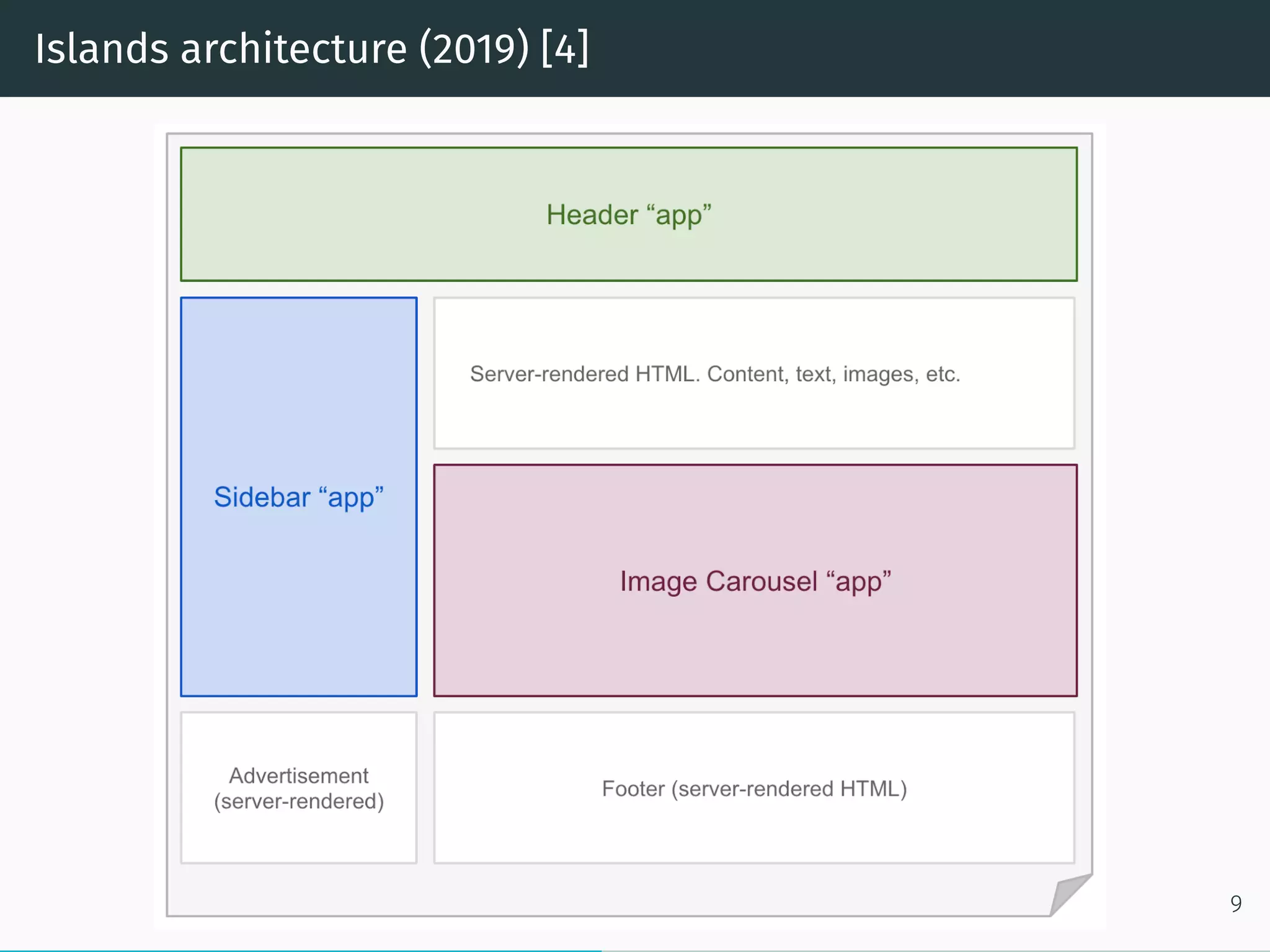Screen dimensions: 1270x952
Task: Select the word "Islands" in the title
Action: pyautogui.click(x=101, y=48)
